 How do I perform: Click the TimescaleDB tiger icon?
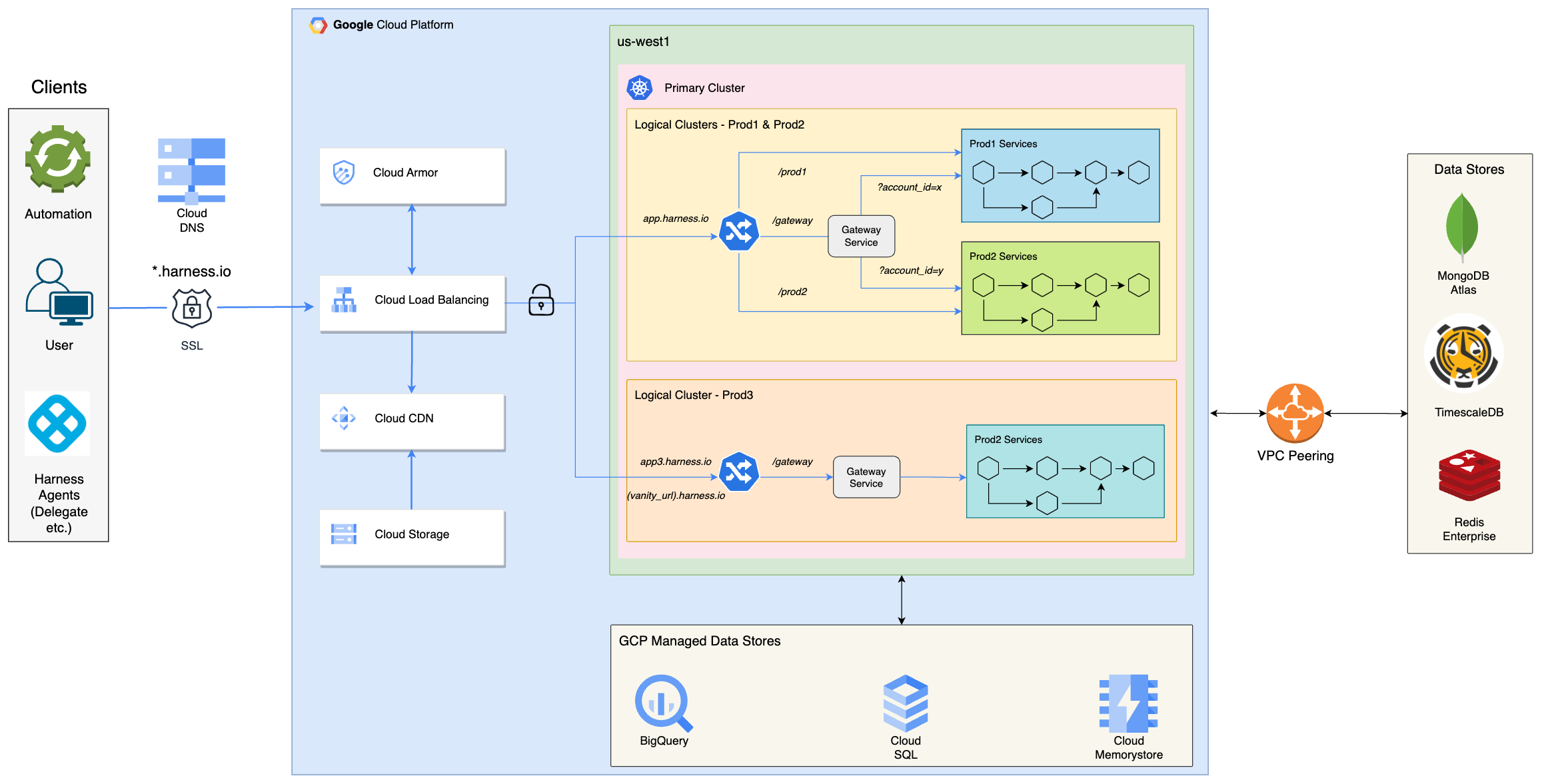(1463, 354)
